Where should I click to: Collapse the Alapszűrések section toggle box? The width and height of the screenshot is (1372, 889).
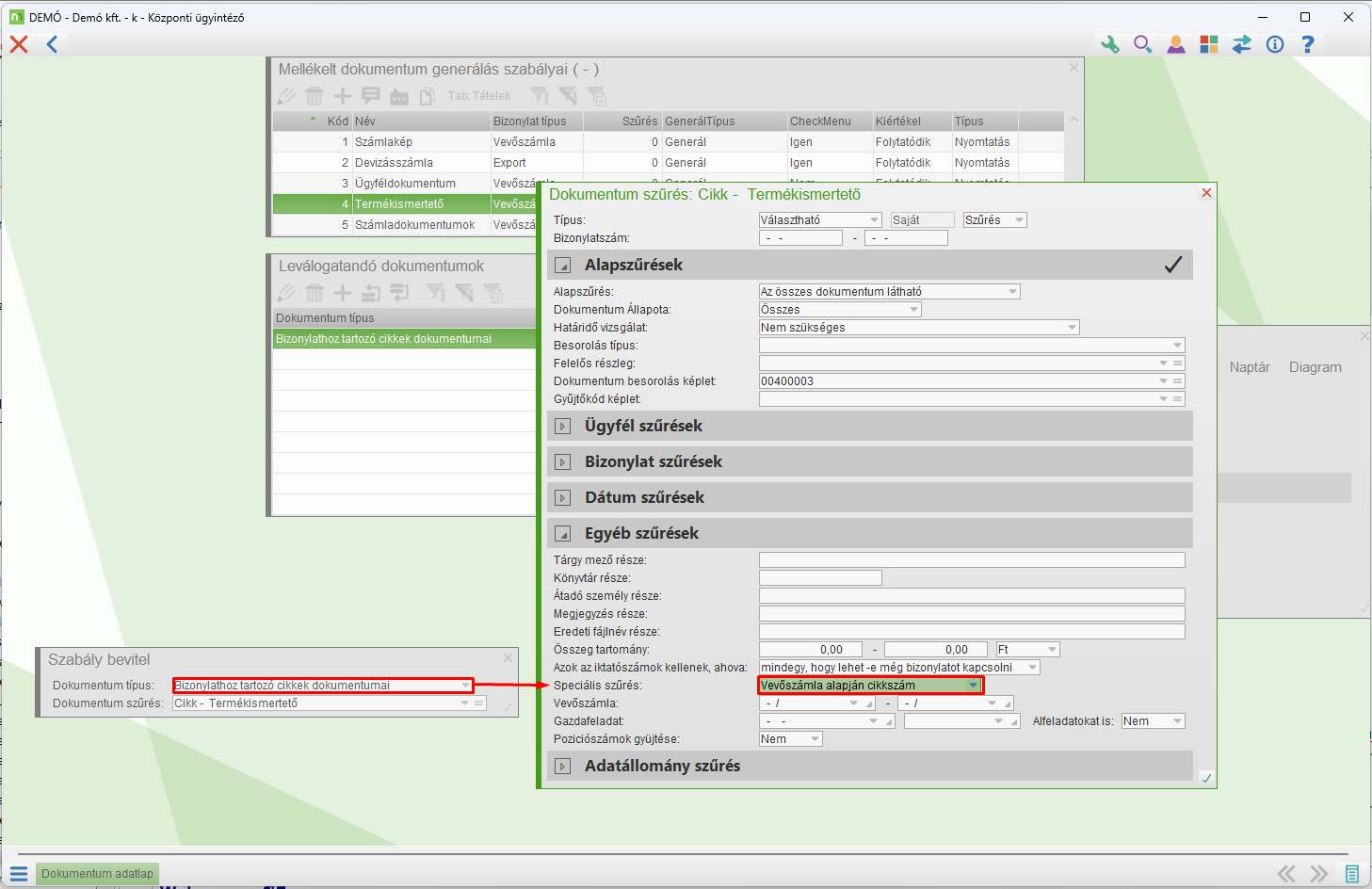coord(563,266)
